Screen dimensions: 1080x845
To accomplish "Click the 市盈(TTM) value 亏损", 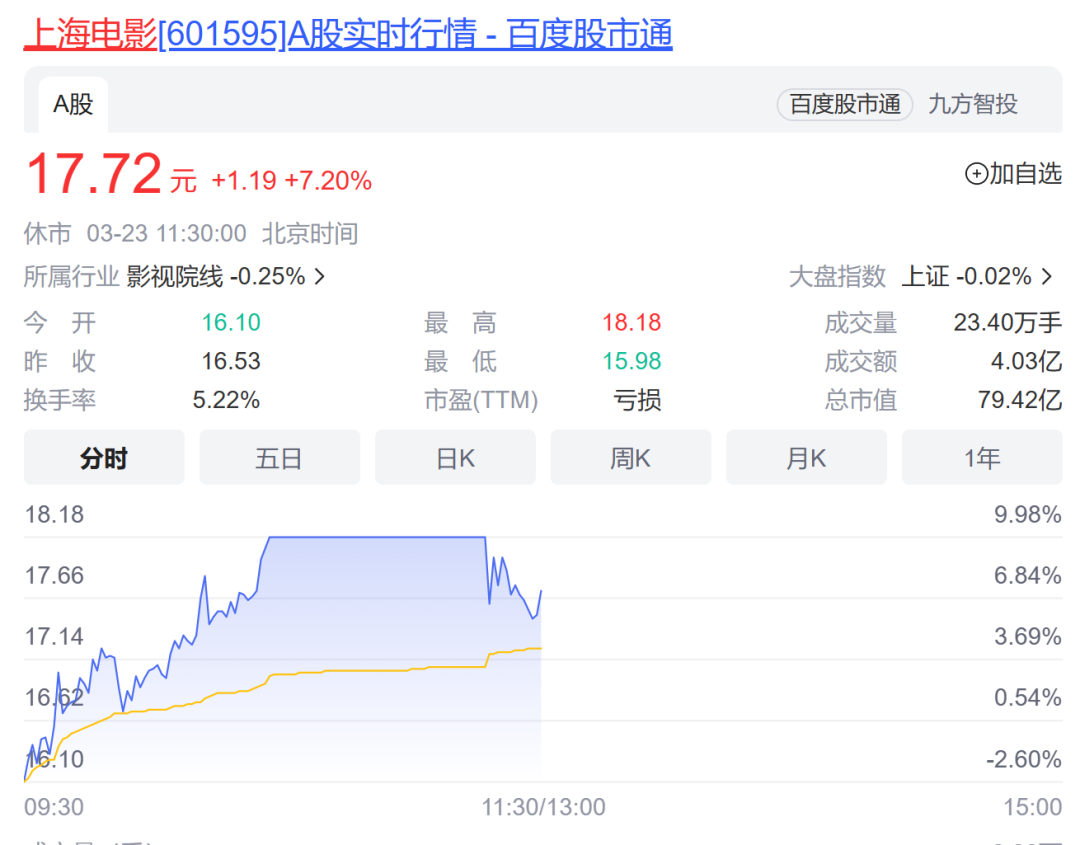I will click(x=637, y=399).
